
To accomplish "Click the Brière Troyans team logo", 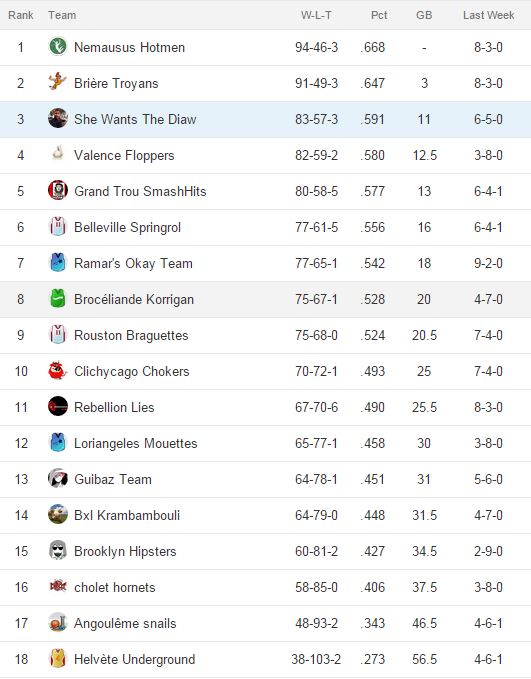I will pyautogui.click(x=58, y=82).
